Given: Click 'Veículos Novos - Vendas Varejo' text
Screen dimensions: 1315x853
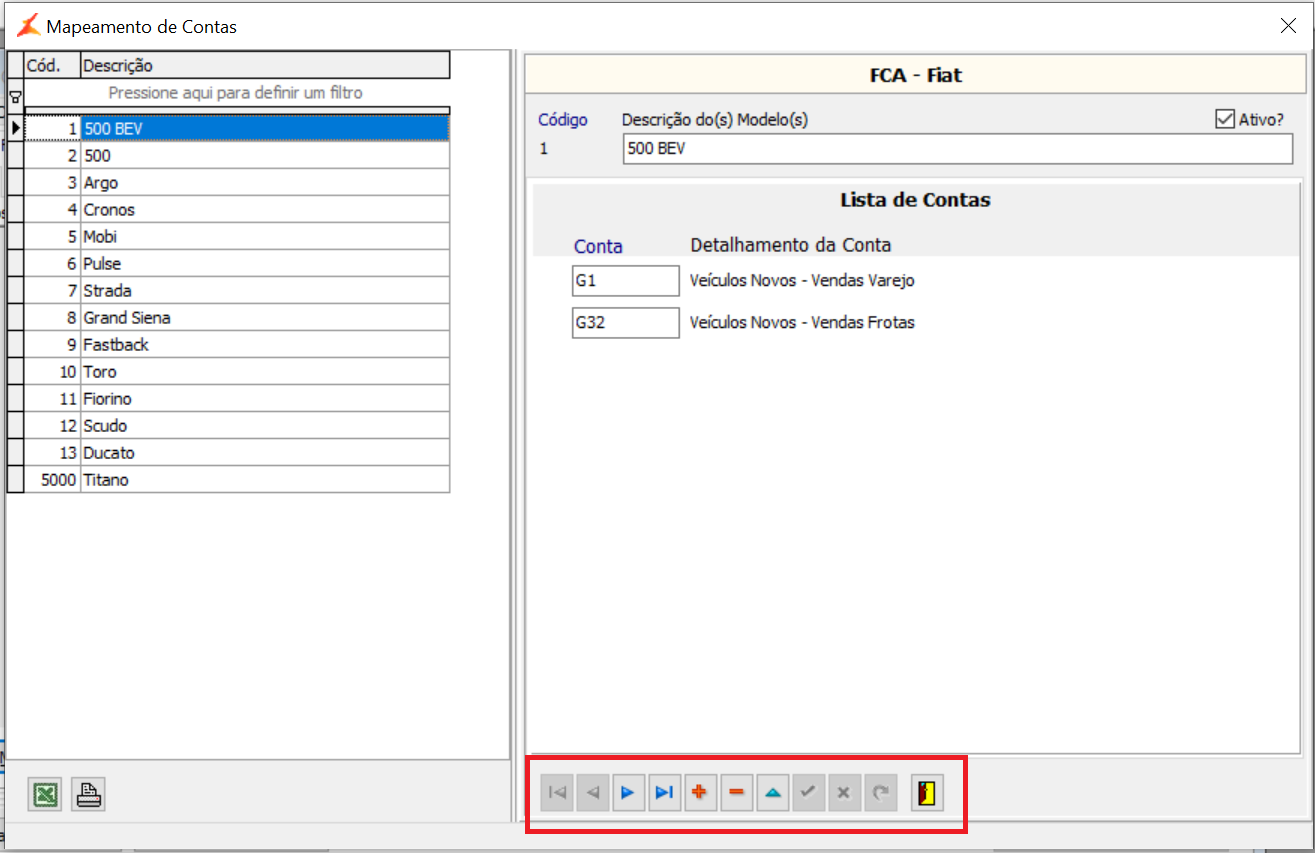Looking at the screenshot, I should pos(802,281).
